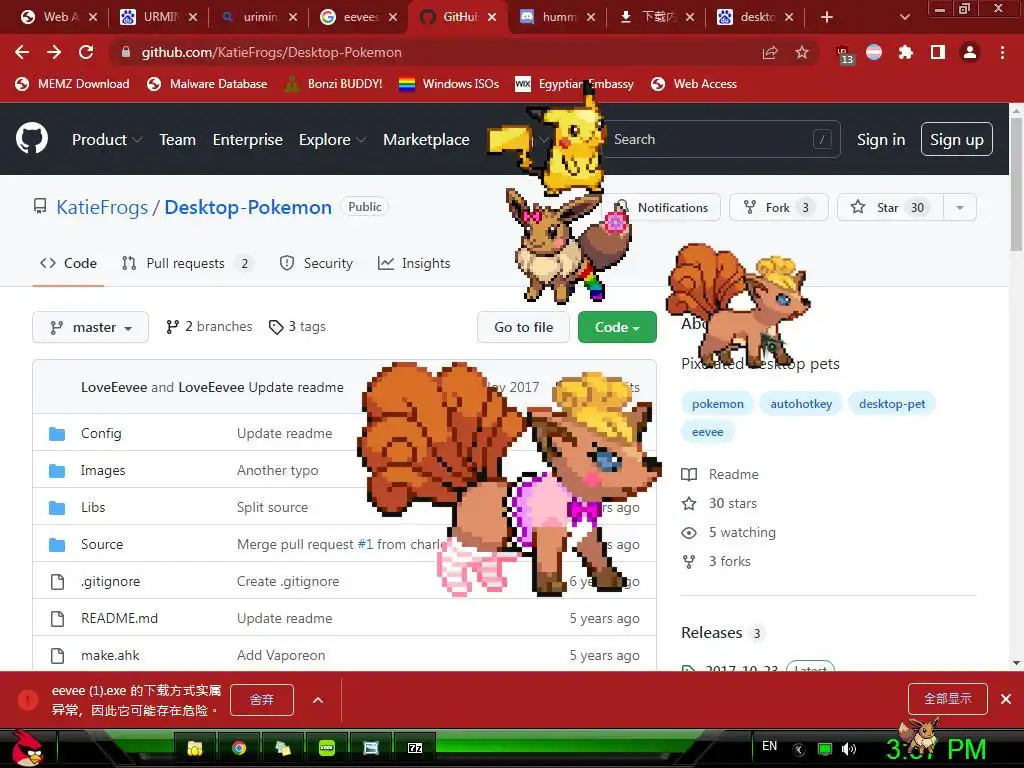Click the share page icon in the address bar
Image resolution: width=1024 pixels, height=768 pixels.
[x=770, y=52]
